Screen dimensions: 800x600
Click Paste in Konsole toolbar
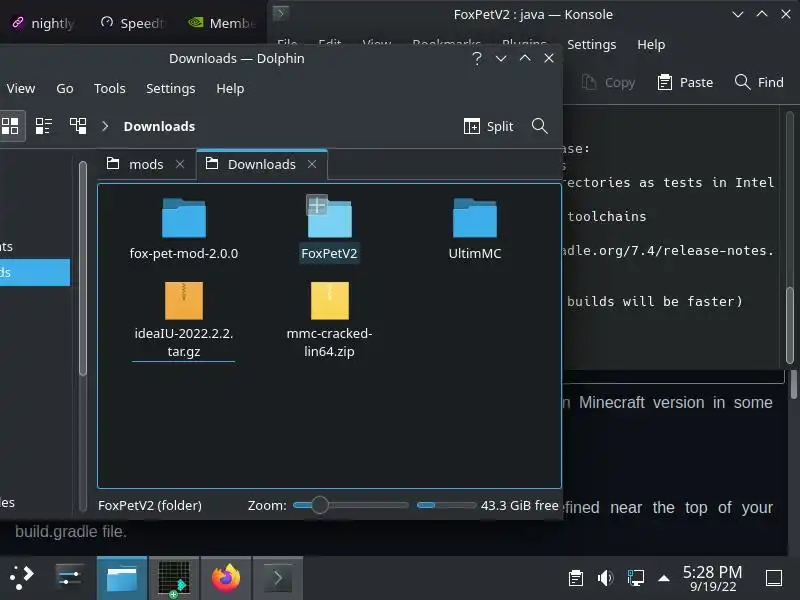[685, 82]
